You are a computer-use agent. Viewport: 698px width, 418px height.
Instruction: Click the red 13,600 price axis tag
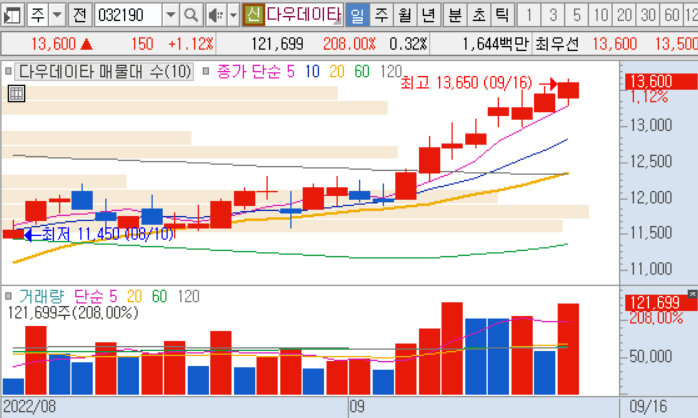click(661, 82)
